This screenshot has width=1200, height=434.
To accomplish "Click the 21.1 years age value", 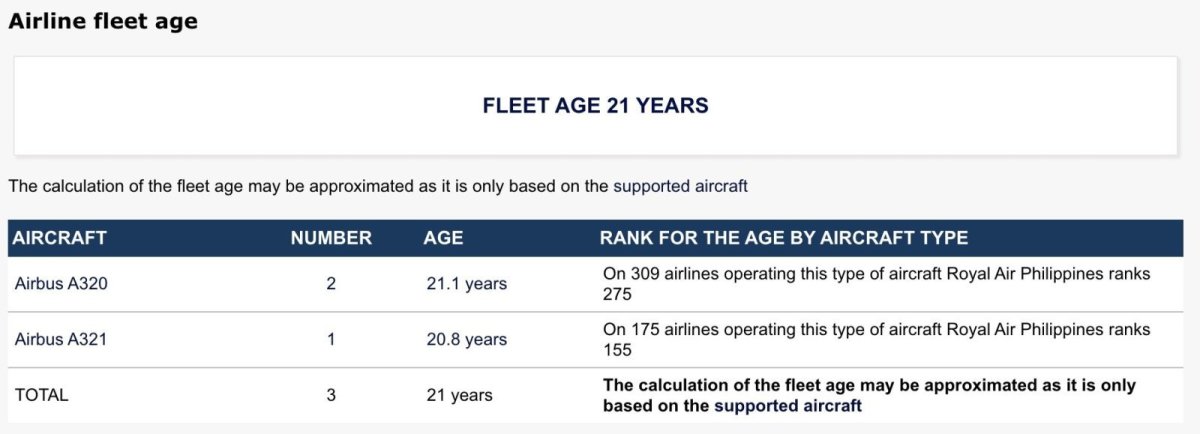I will pos(466,284).
